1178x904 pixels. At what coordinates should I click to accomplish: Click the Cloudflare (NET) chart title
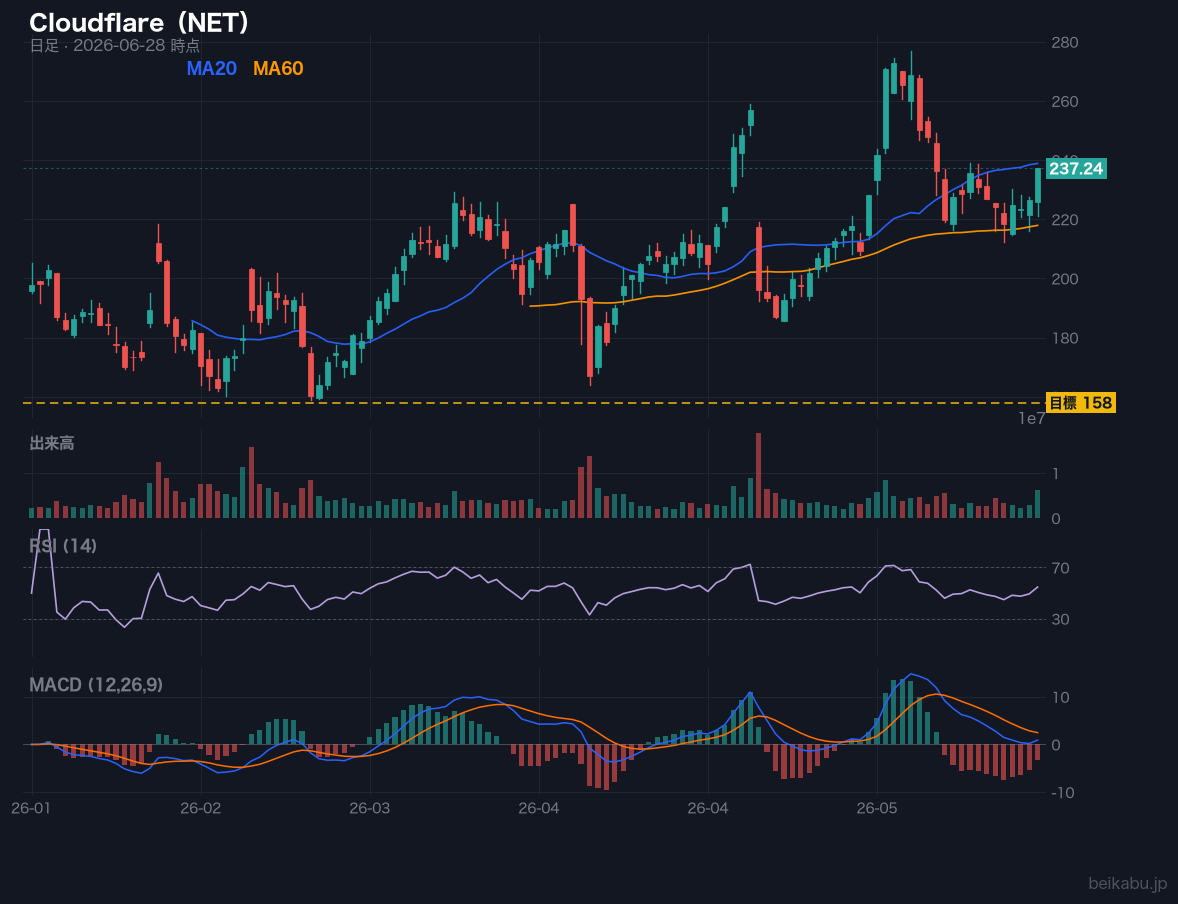[139, 23]
